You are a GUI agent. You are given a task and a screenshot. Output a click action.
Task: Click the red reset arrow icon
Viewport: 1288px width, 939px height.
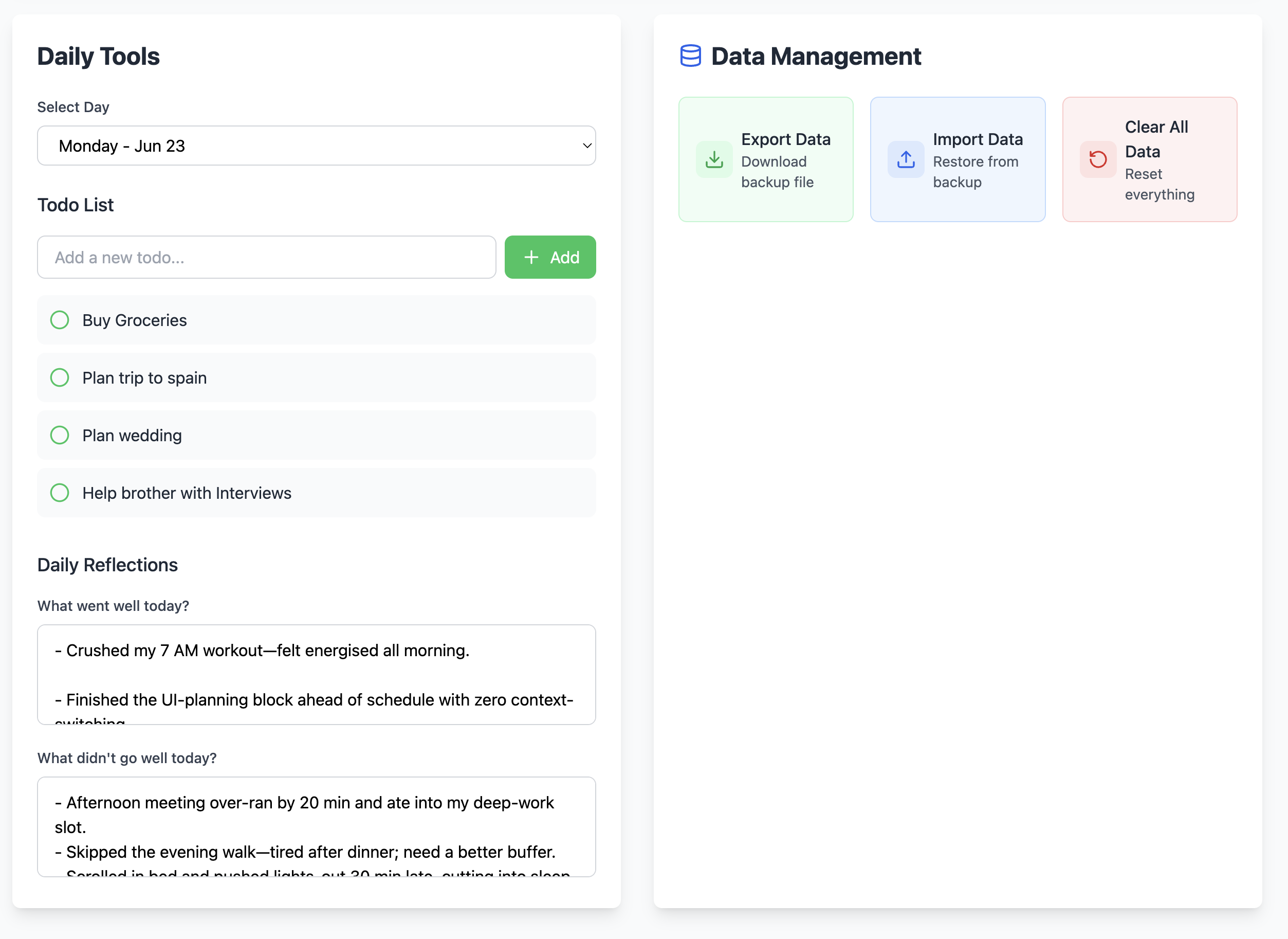point(1097,160)
